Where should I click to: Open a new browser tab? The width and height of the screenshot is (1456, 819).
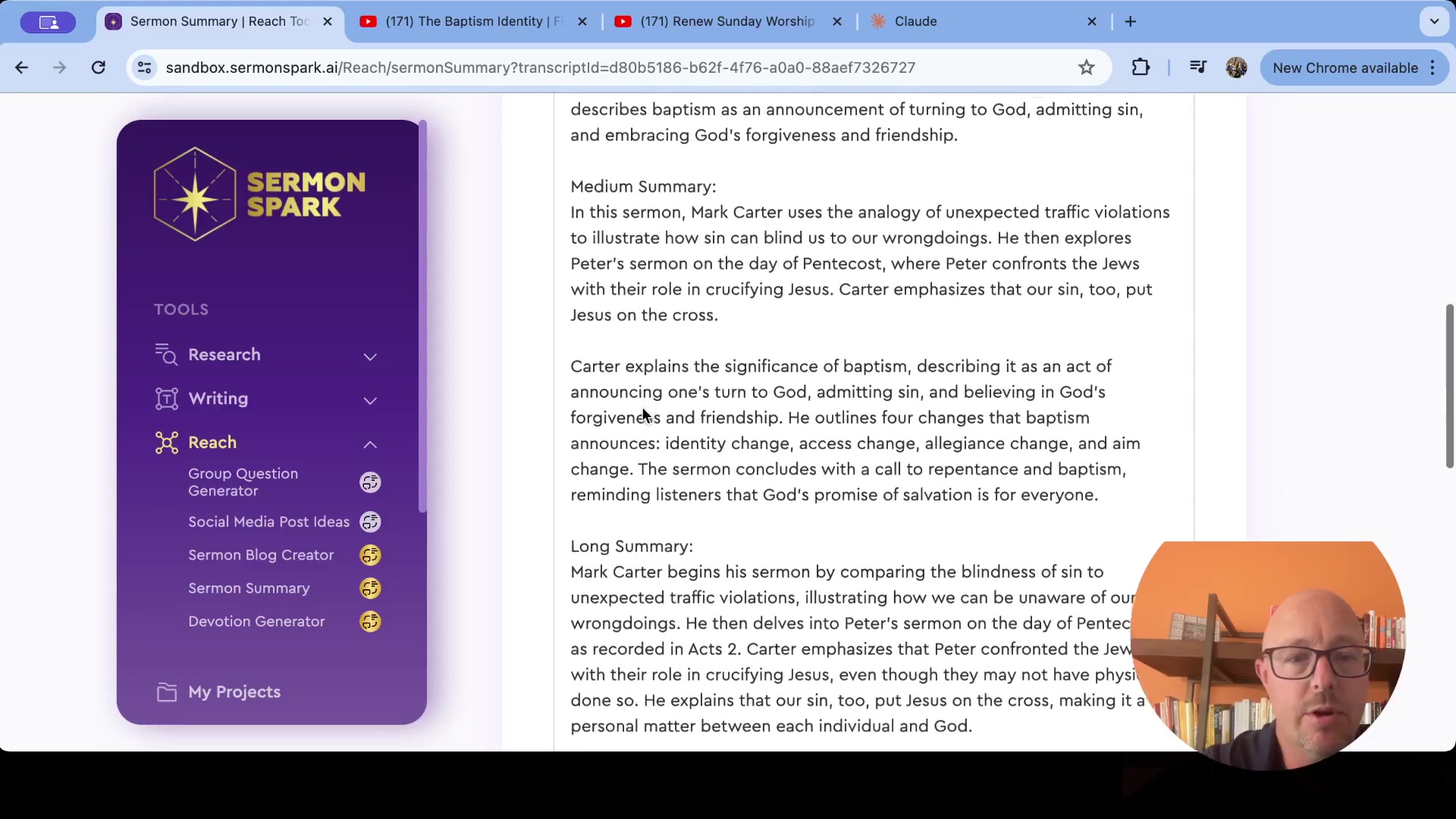click(1131, 21)
